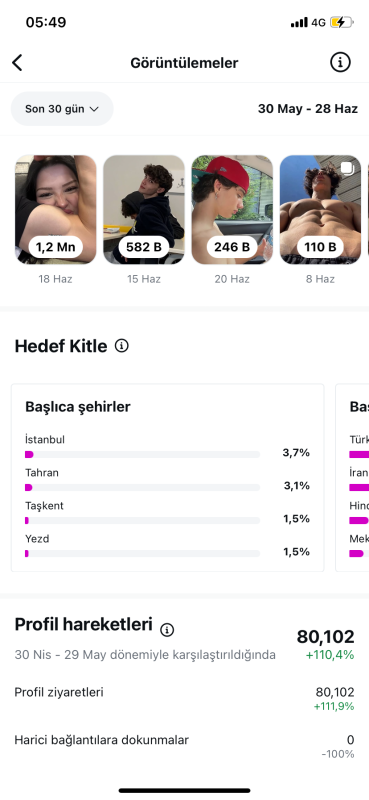
Task: Tap the info icon next to Hedef Kitle
Action: (121, 346)
